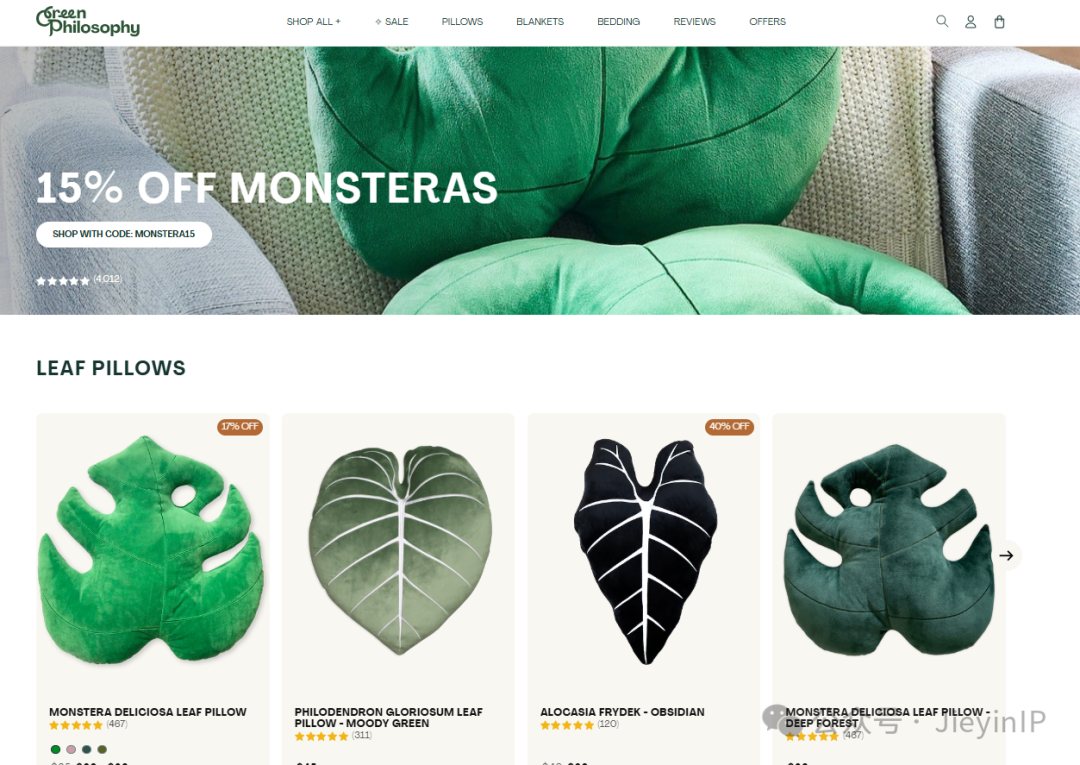Viewport: 1080px width, 765px height.
Task: Select the olive green color swatch
Action: [x=102, y=749]
